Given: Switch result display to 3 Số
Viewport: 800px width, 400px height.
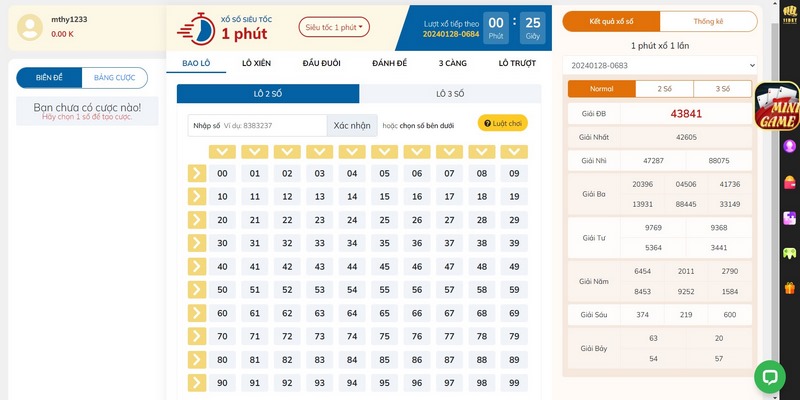Looking at the screenshot, I should pos(722,89).
